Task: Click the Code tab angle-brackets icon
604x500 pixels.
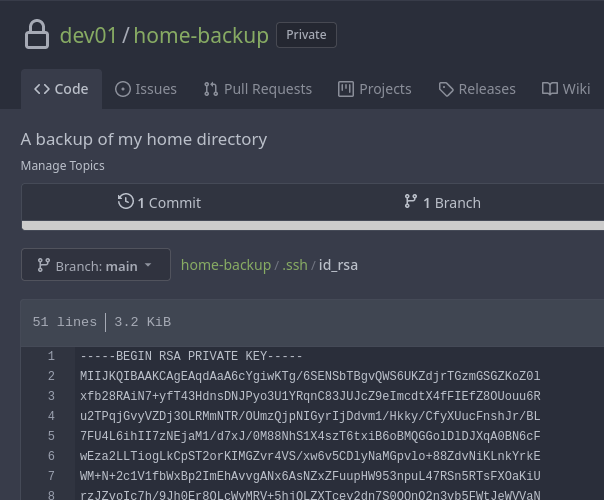Action: click(42, 89)
